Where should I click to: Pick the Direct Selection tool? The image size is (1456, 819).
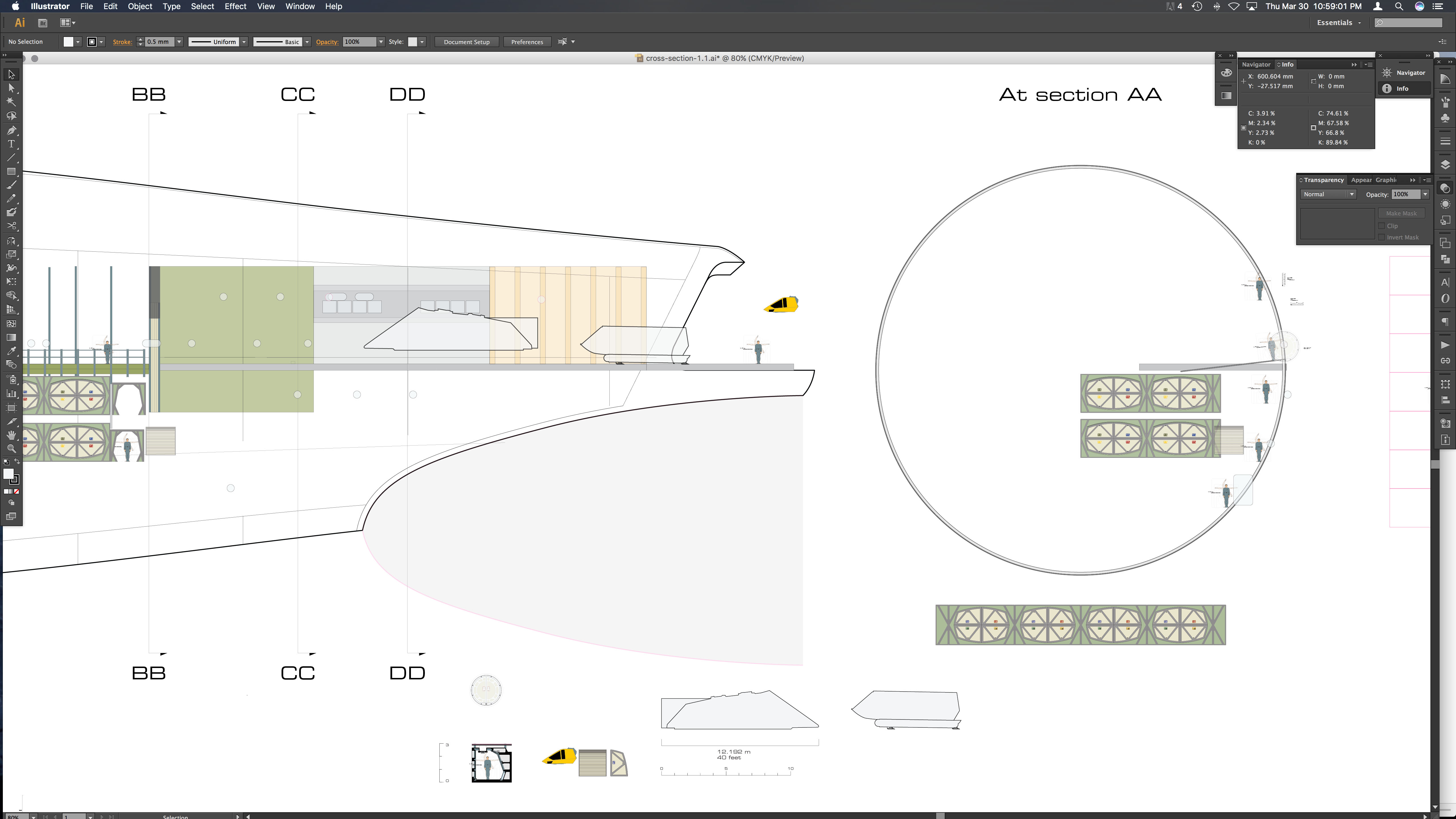(x=11, y=88)
